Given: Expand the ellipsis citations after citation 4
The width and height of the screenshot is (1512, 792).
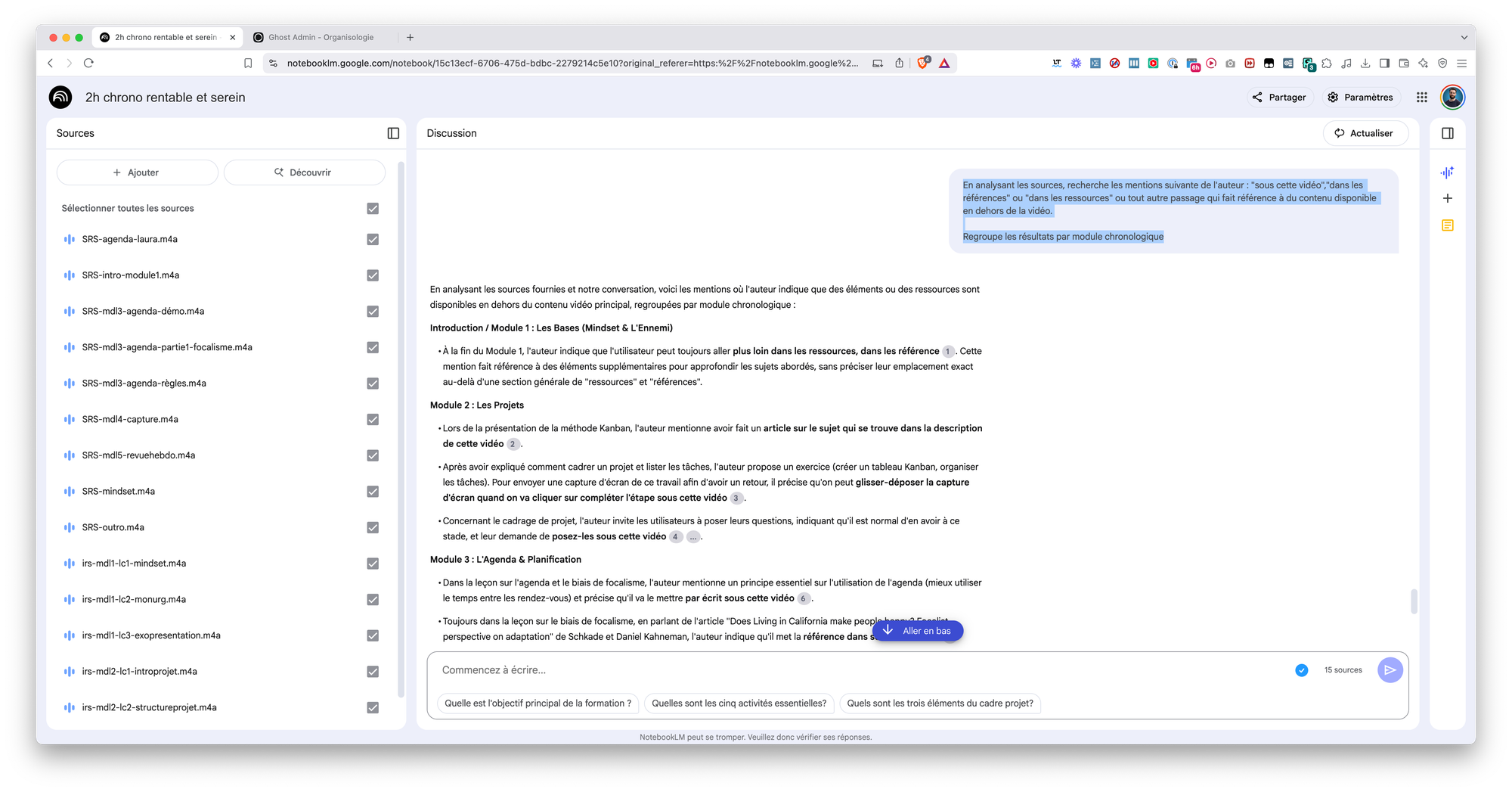Looking at the screenshot, I should coord(692,537).
